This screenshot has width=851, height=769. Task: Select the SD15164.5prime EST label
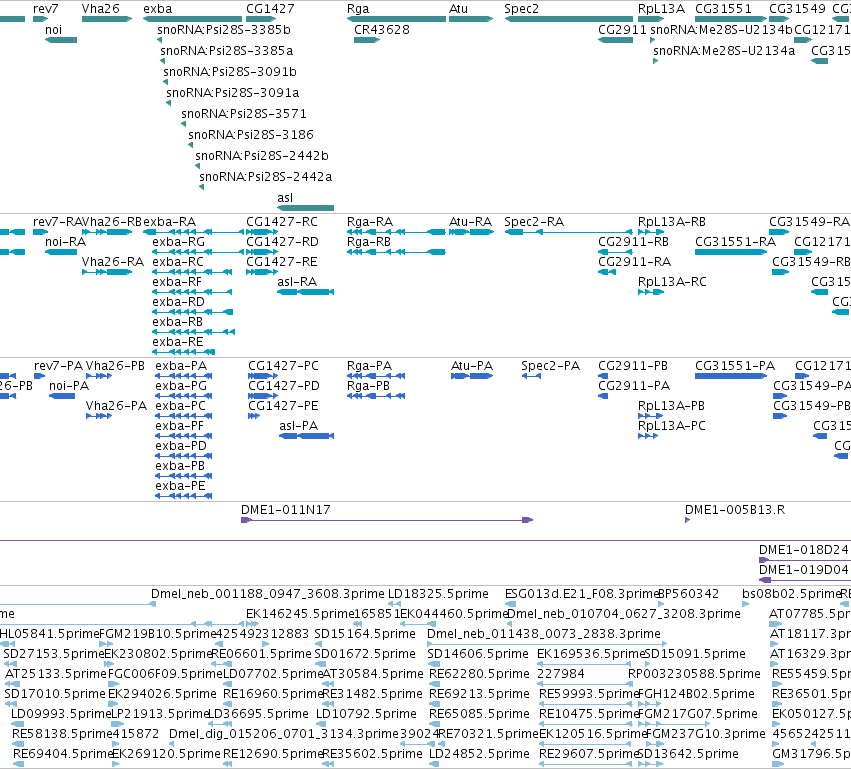(x=365, y=634)
